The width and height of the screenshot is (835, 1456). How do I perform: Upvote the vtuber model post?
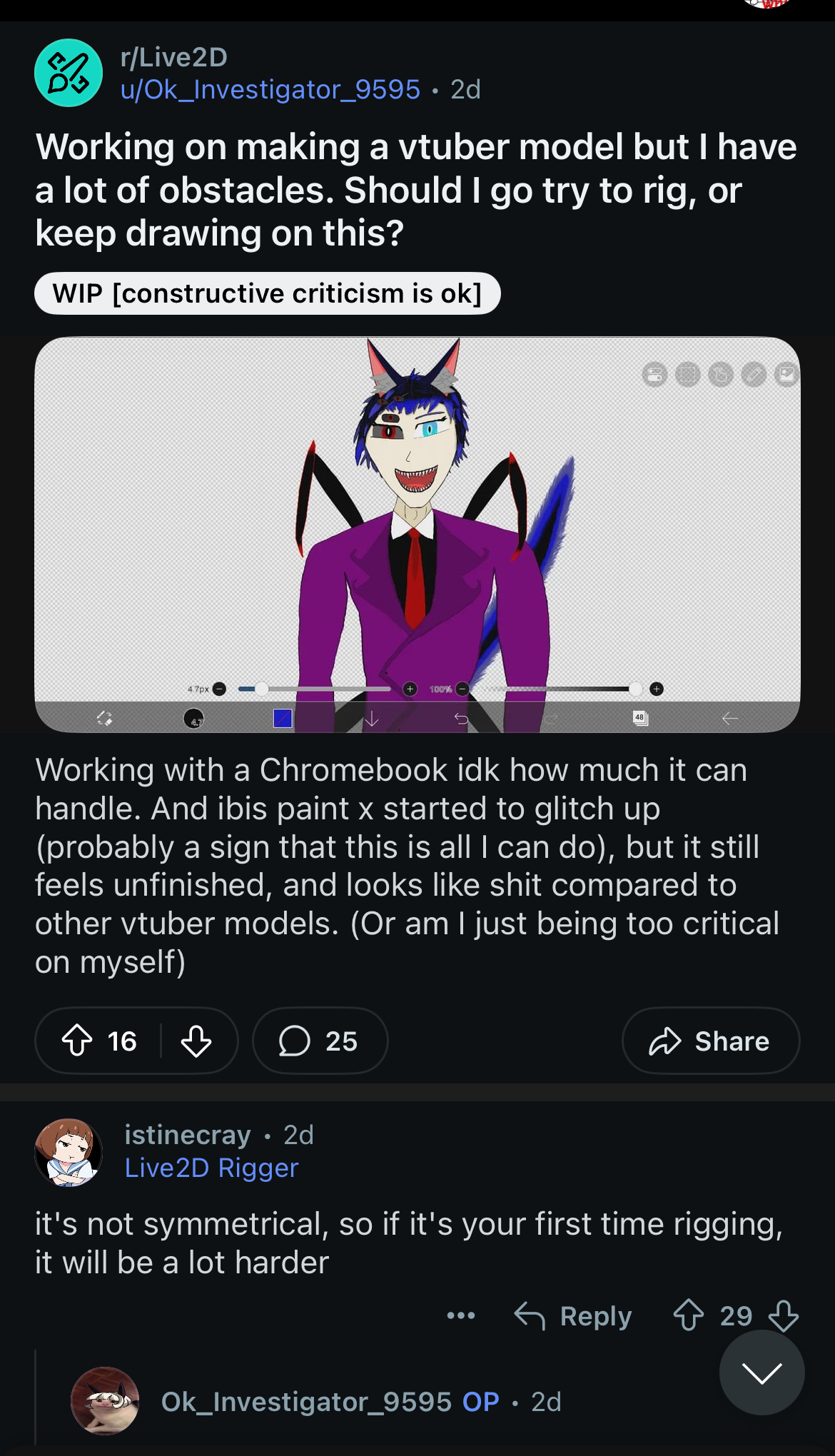pos(77,1041)
